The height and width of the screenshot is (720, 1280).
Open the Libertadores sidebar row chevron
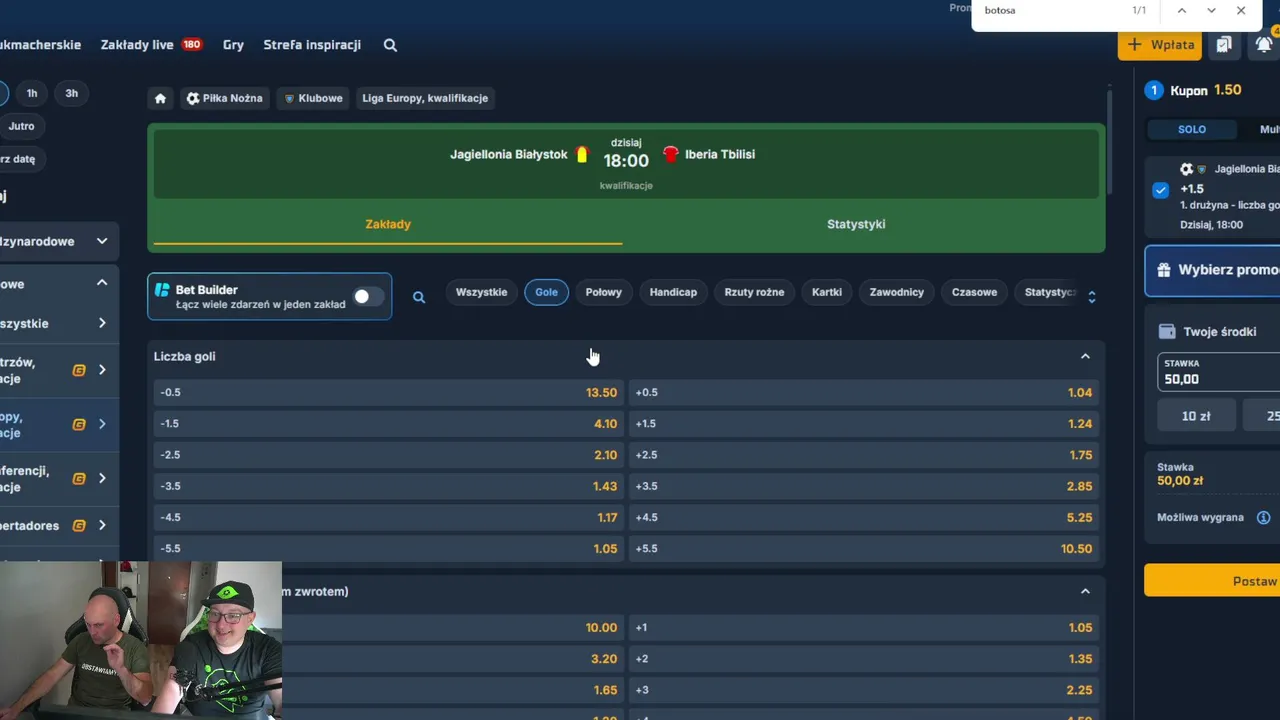pos(102,525)
